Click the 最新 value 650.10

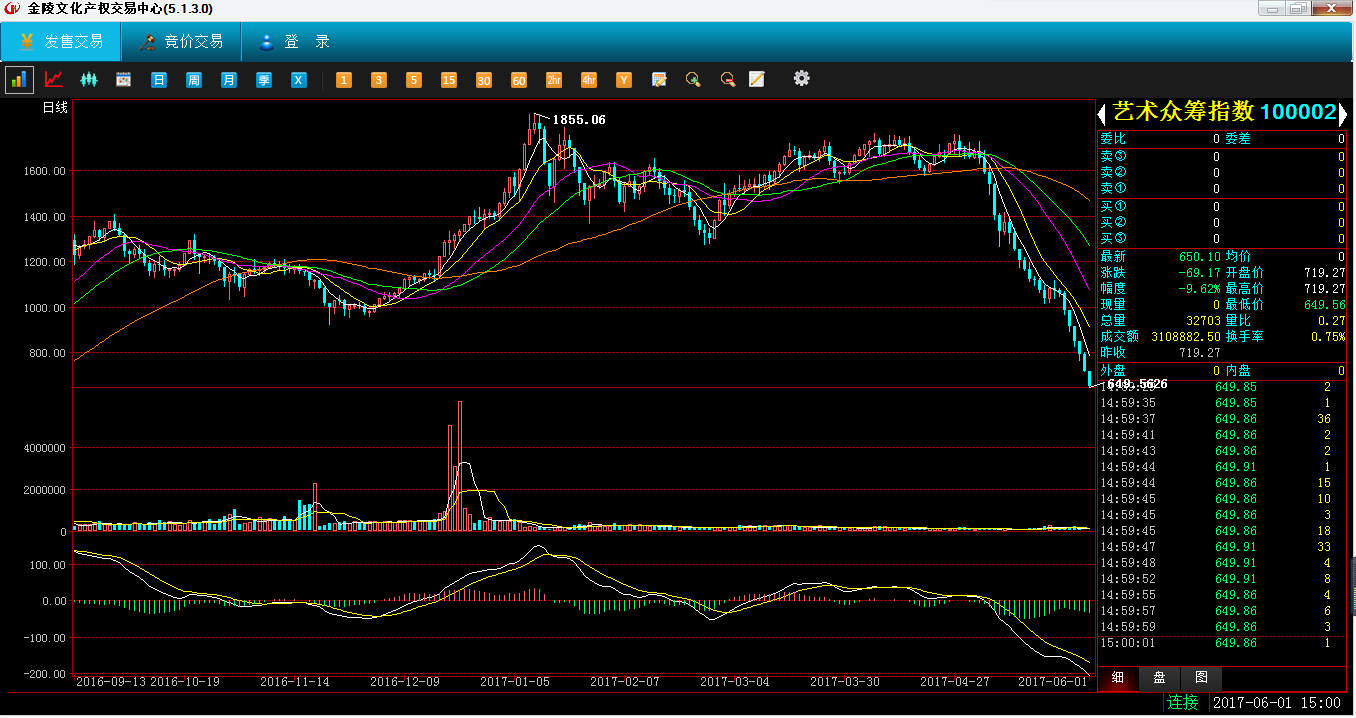coord(1200,256)
